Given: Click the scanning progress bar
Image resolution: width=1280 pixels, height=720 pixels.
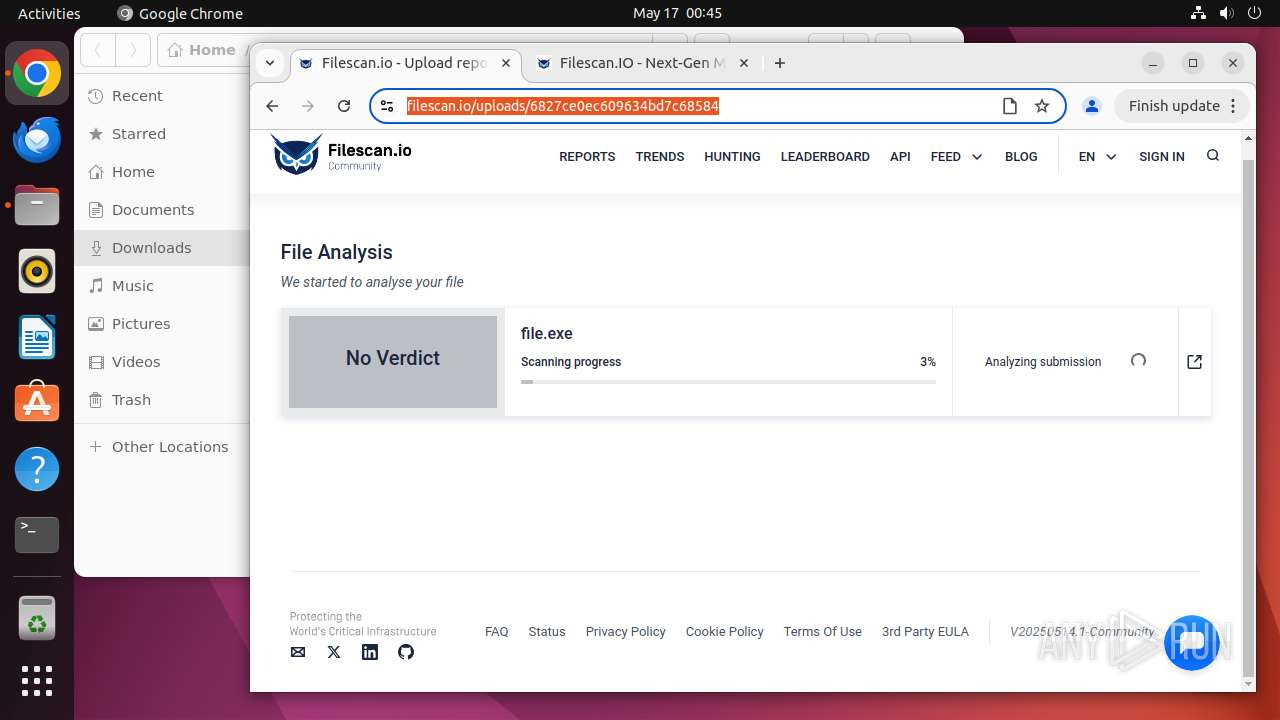Looking at the screenshot, I should coord(728,381).
